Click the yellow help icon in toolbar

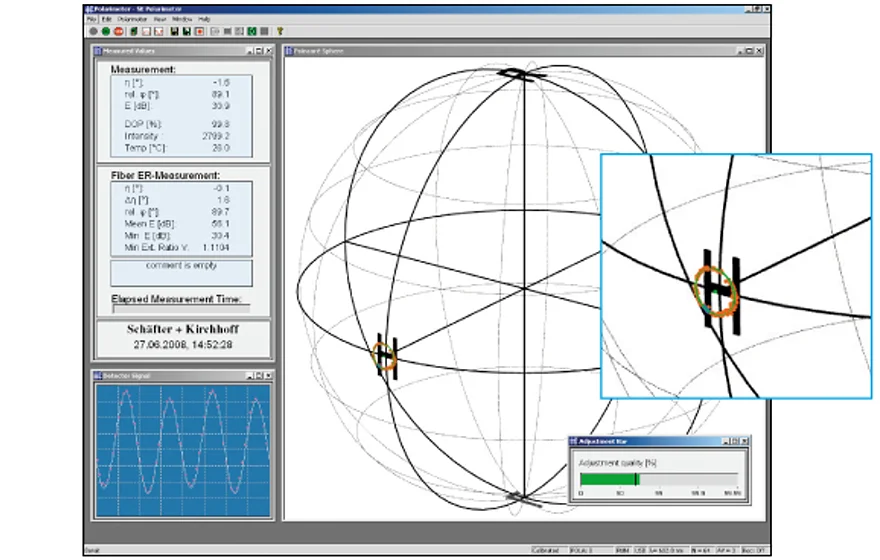pyautogui.click(x=279, y=31)
